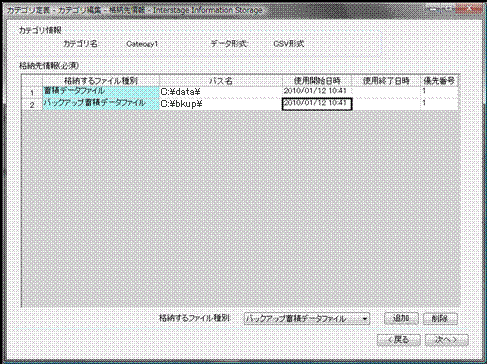Viewport: 487px width, 364px height.
Task: Click the 格納するファイル種別 column header
Action: point(101,80)
